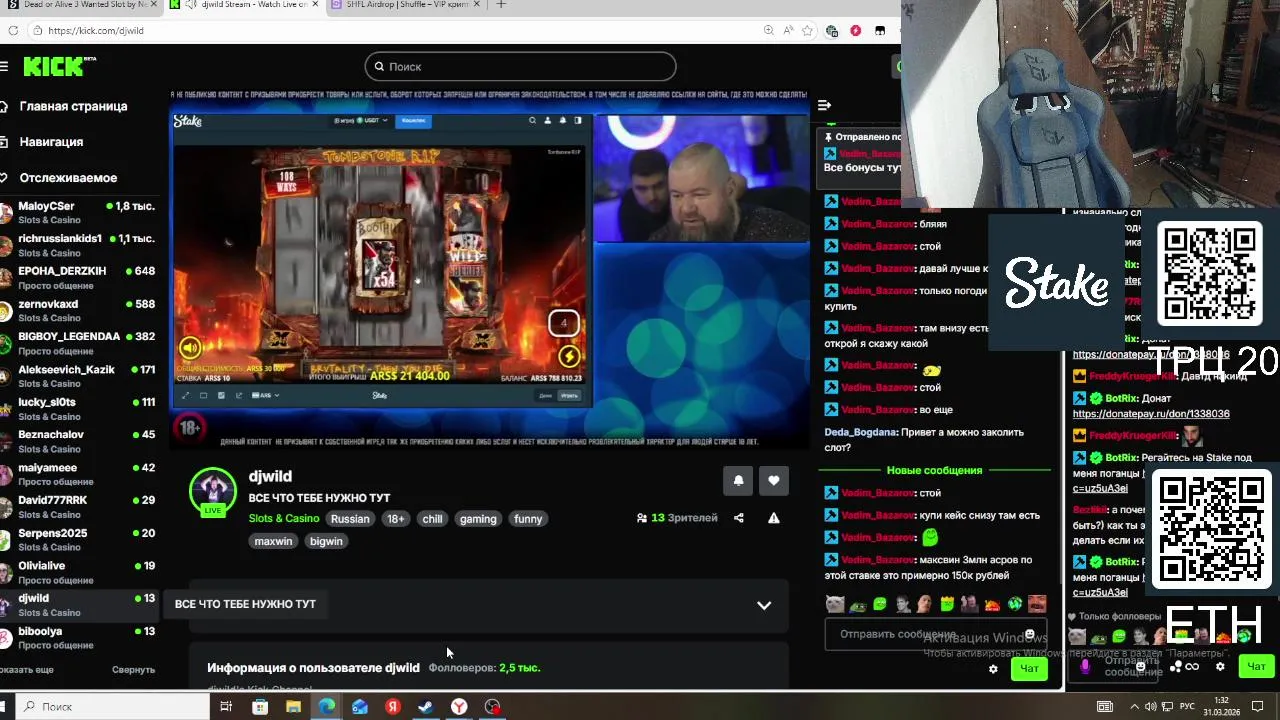
Task: Open biboolya channel
Action: click(x=78, y=637)
